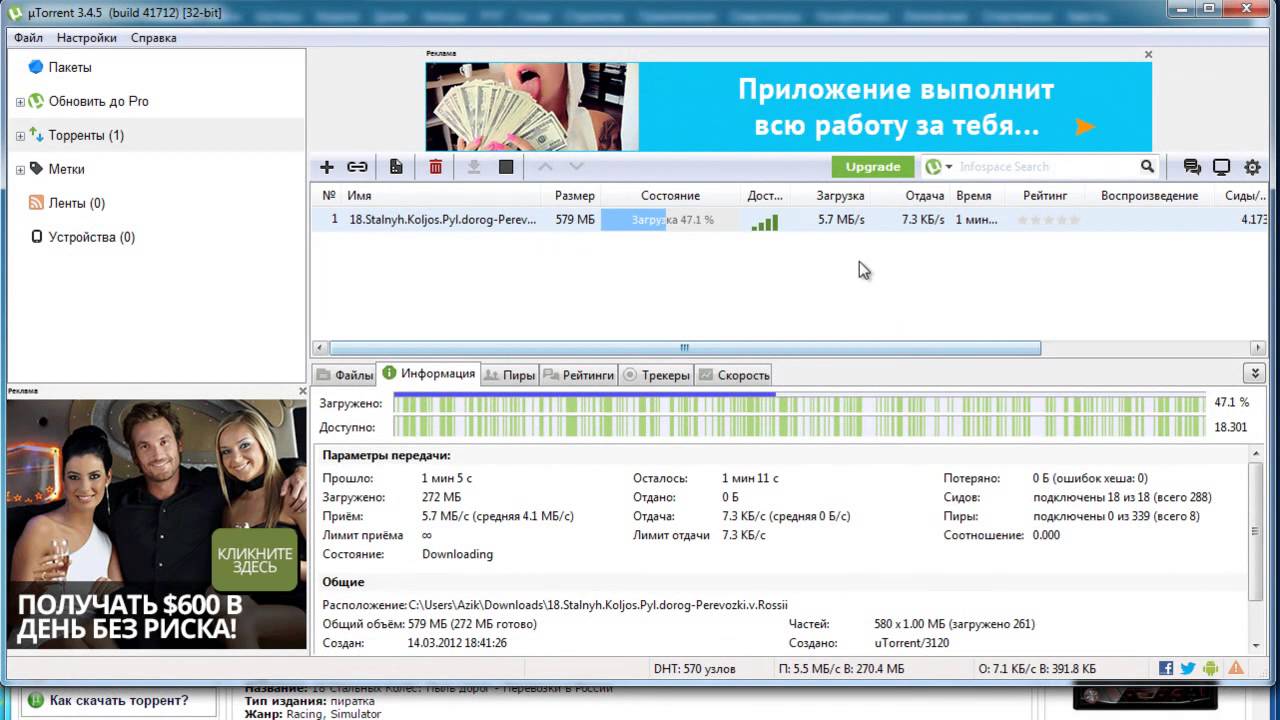
Task: Click the green availability bars in the torrent row
Action: [765, 222]
